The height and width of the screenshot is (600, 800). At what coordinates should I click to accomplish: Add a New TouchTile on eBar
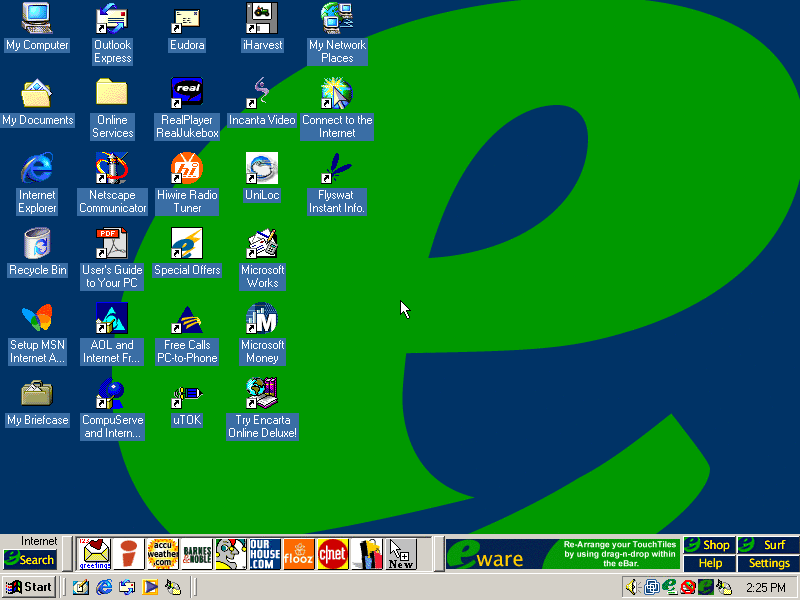401,554
